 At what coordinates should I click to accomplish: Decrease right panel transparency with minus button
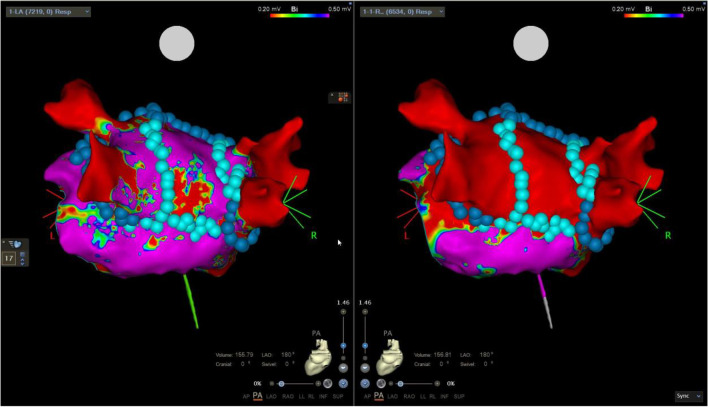click(x=391, y=384)
